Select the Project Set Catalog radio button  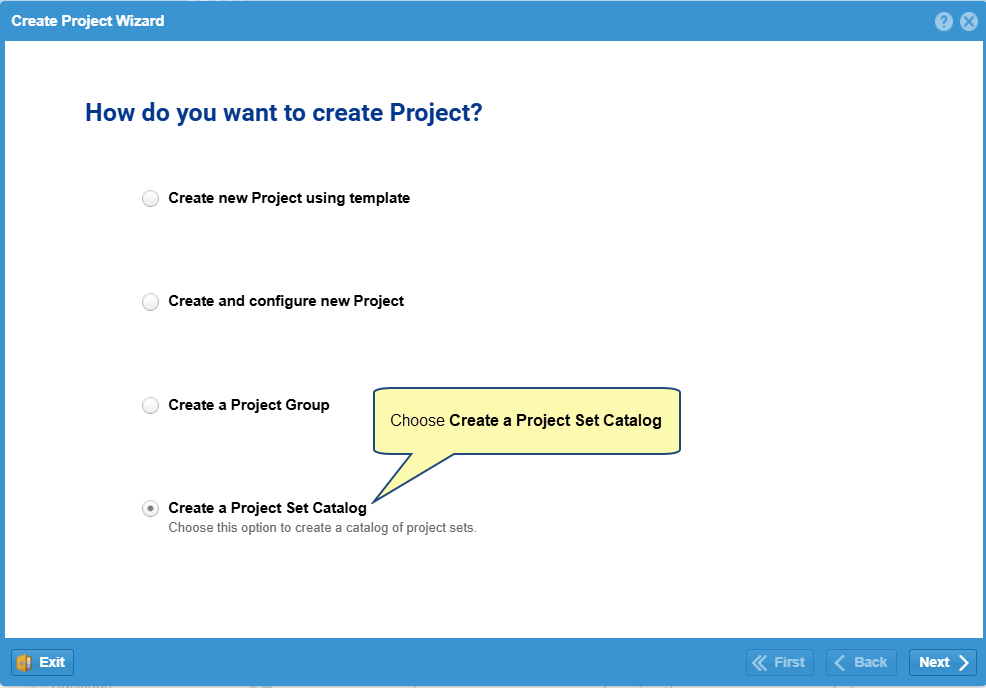(150, 508)
